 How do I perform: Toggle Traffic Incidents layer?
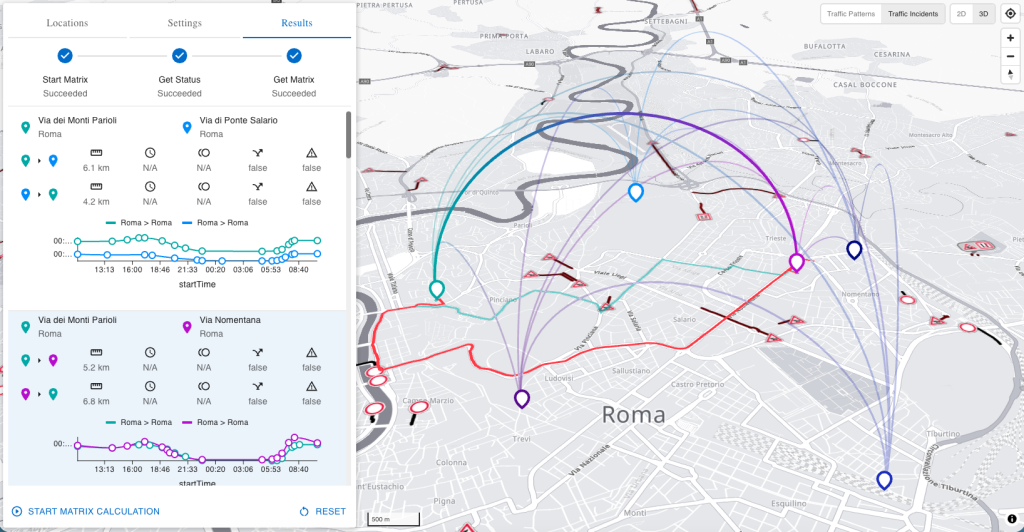pyautogui.click(x=912, y=14)
